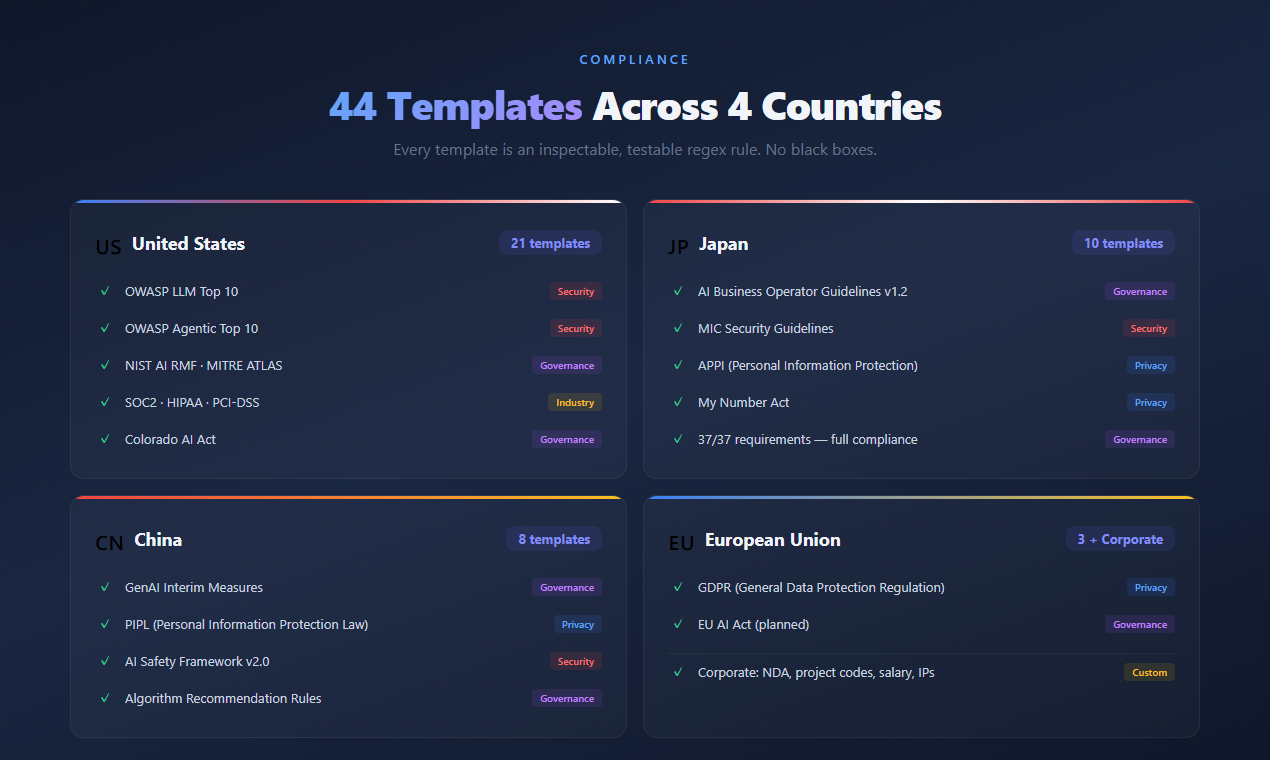This screenshot has width=1270, height=760.
Task: Toggle the Privacy badge on PIPL entry
Action: coord(577,624)
